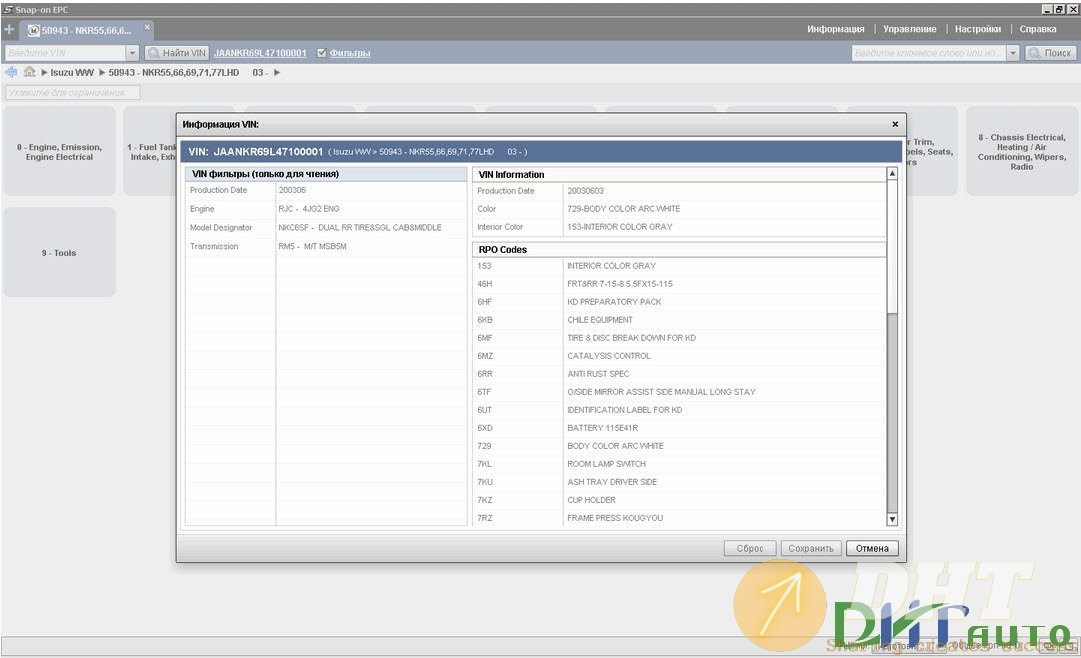1081x658 pixels.
Task: Open the Фильтры link
Action: tap(350, 53)
